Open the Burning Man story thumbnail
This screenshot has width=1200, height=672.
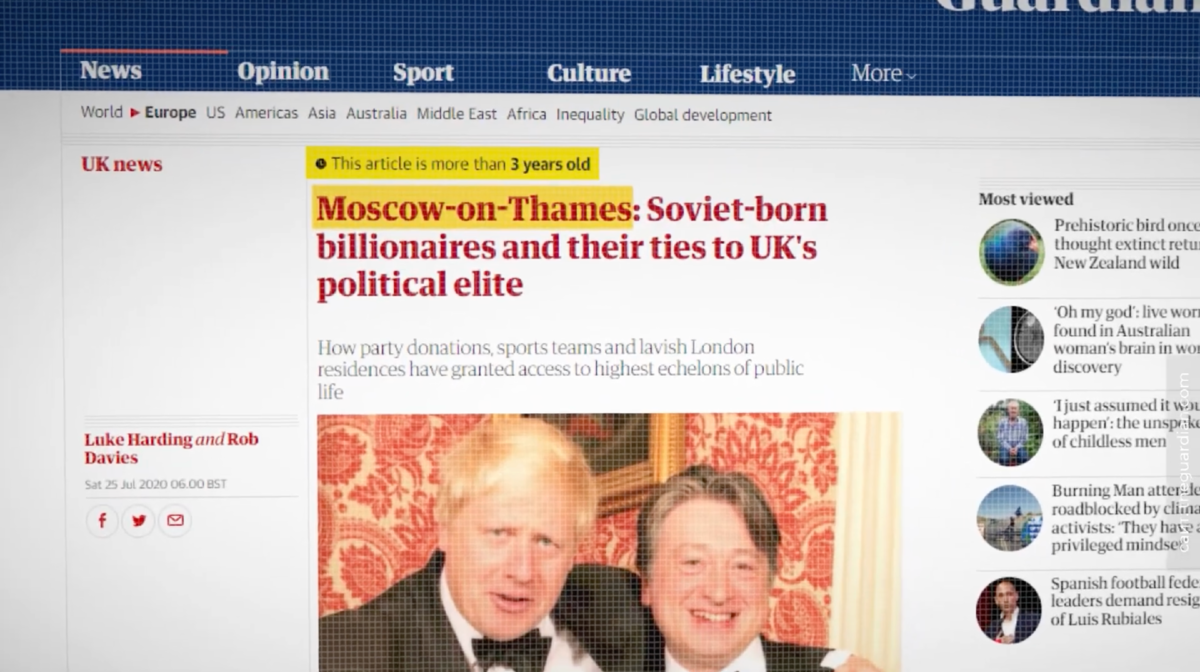click(x=1010, y=518)
